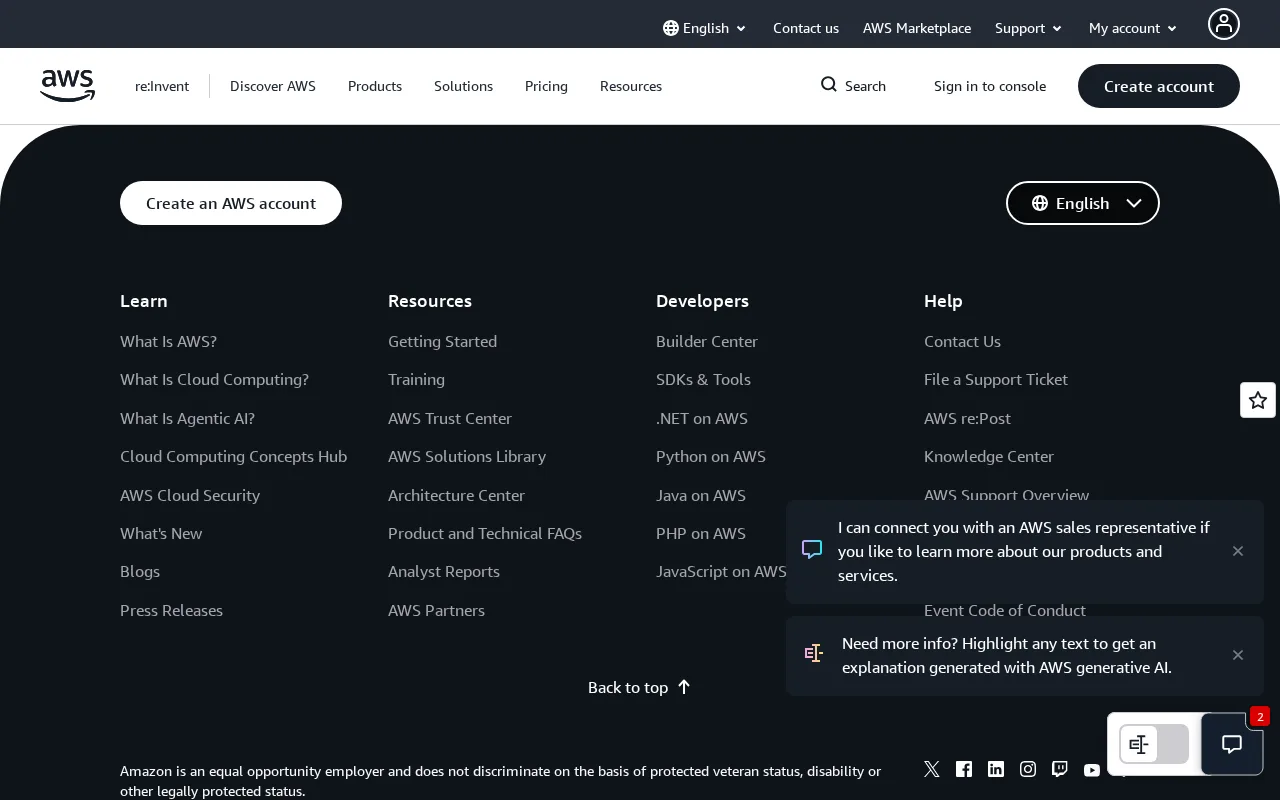Open the Java on AWS link
The height and width of the screenshot is (800, 1280).
pyautogui.click(x=701, y=495)
